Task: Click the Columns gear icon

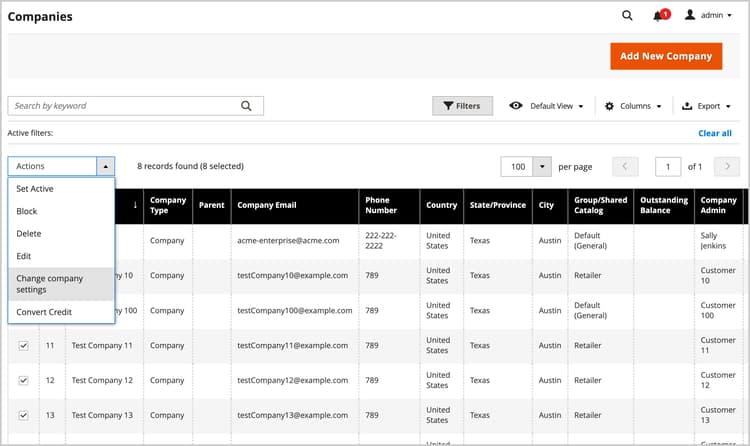Action: (x=610, y=106)
